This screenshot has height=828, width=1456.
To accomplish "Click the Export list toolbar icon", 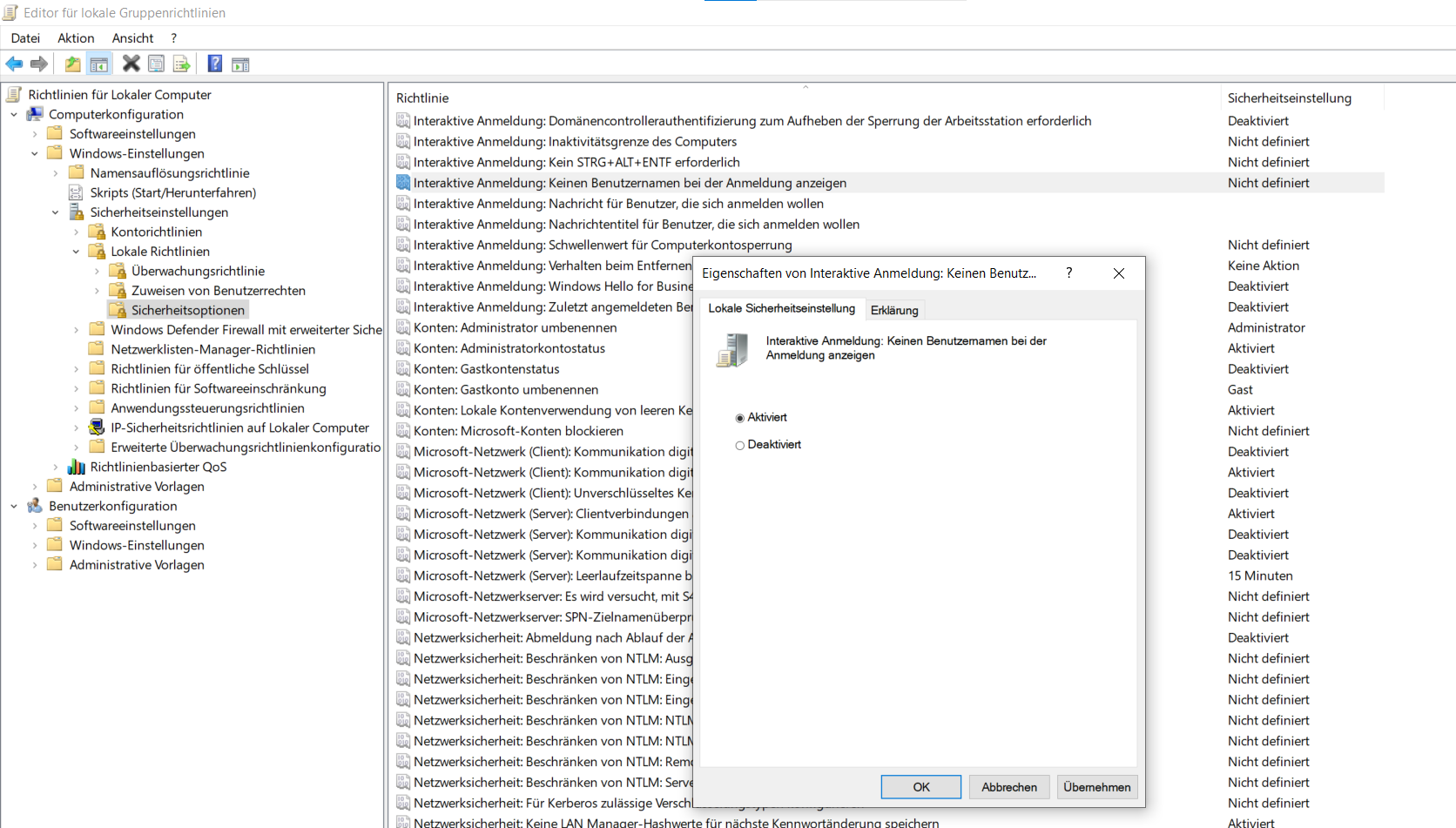I will [x=181, y=64].
